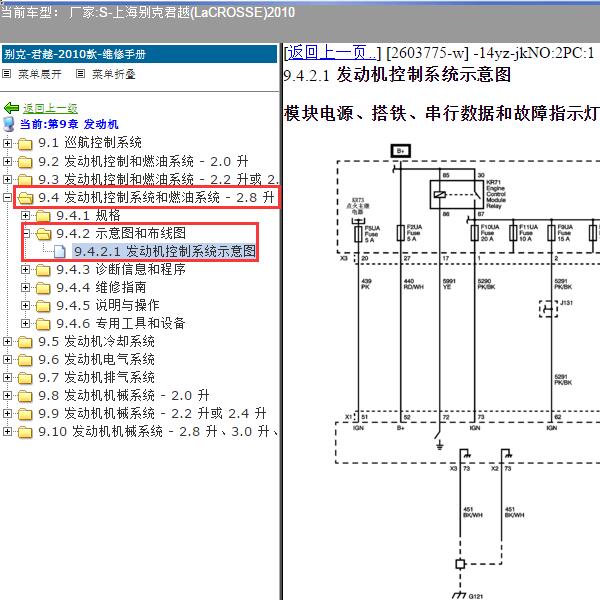The image size is (600, 600).
Task: Expand the 9.9 发动机机械系统 node
Action: pos(7,413)
